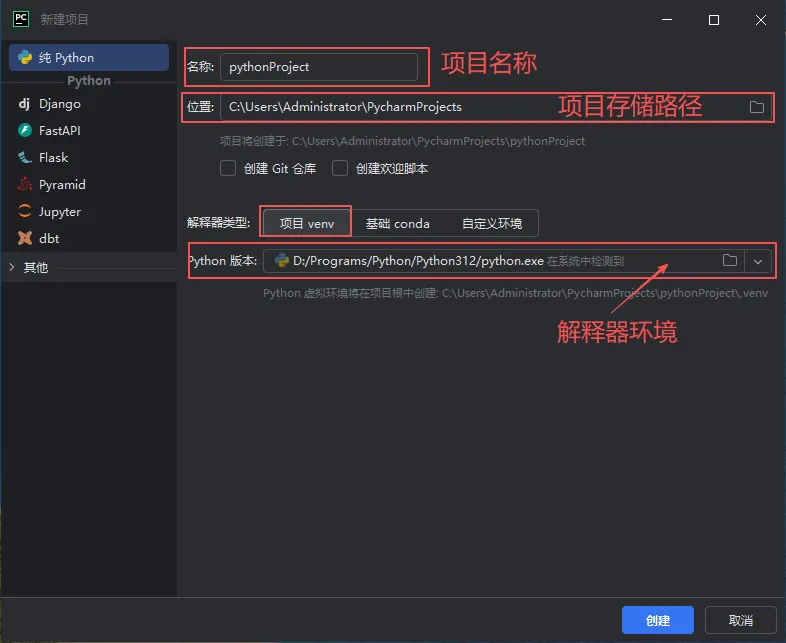Click the PyCharm logo in the title bar
The width and height of the screenshot is (786, 643).
click(x=21, y=19)
